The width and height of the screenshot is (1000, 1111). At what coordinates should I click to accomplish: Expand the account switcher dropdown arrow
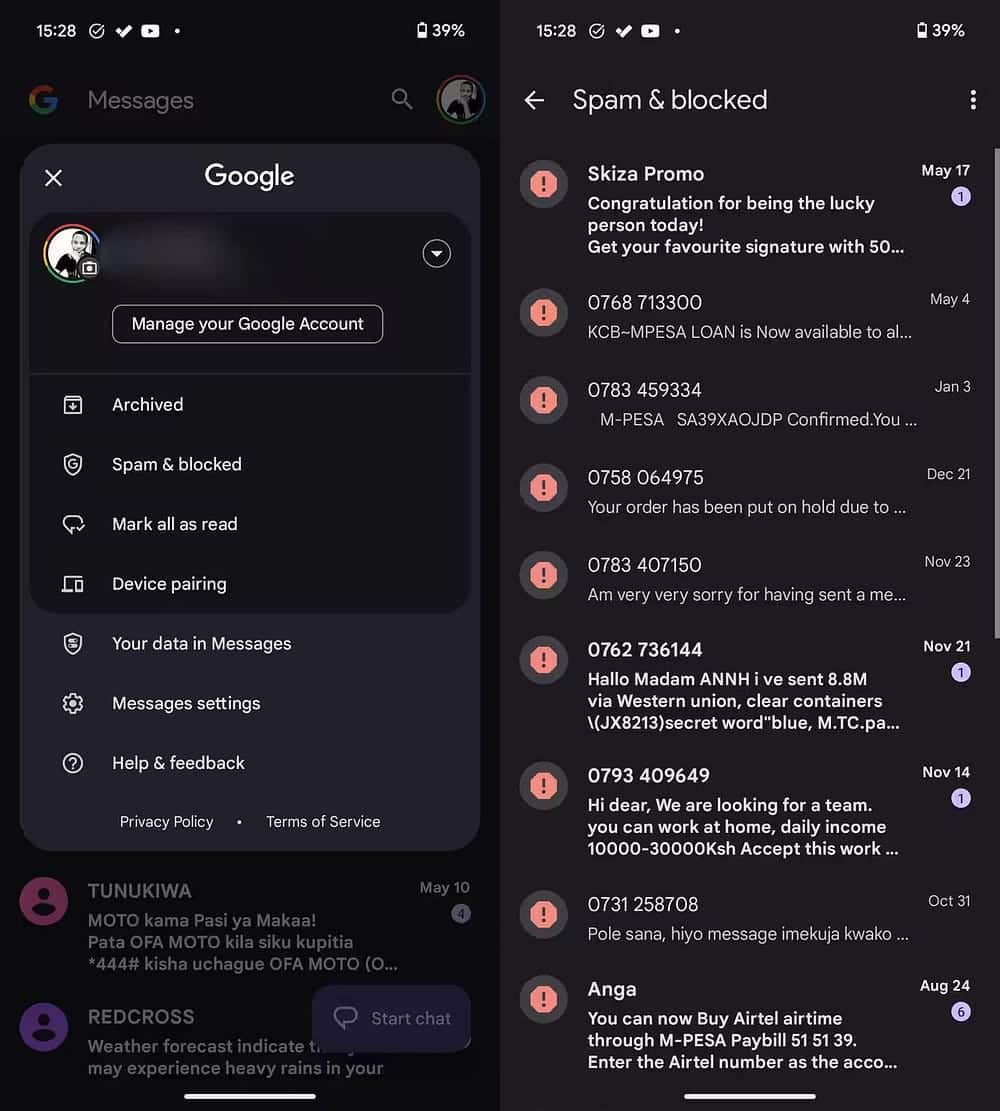(436, 254)
